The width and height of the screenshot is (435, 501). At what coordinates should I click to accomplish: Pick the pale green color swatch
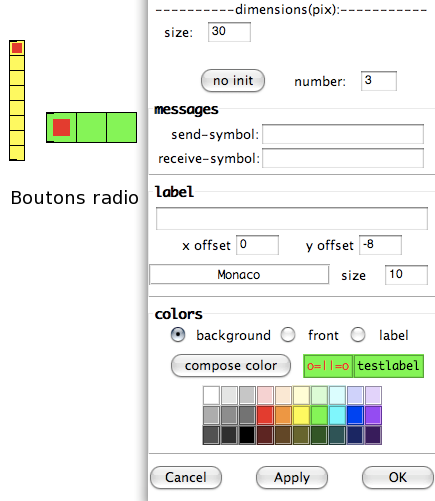tap(319, 395)
